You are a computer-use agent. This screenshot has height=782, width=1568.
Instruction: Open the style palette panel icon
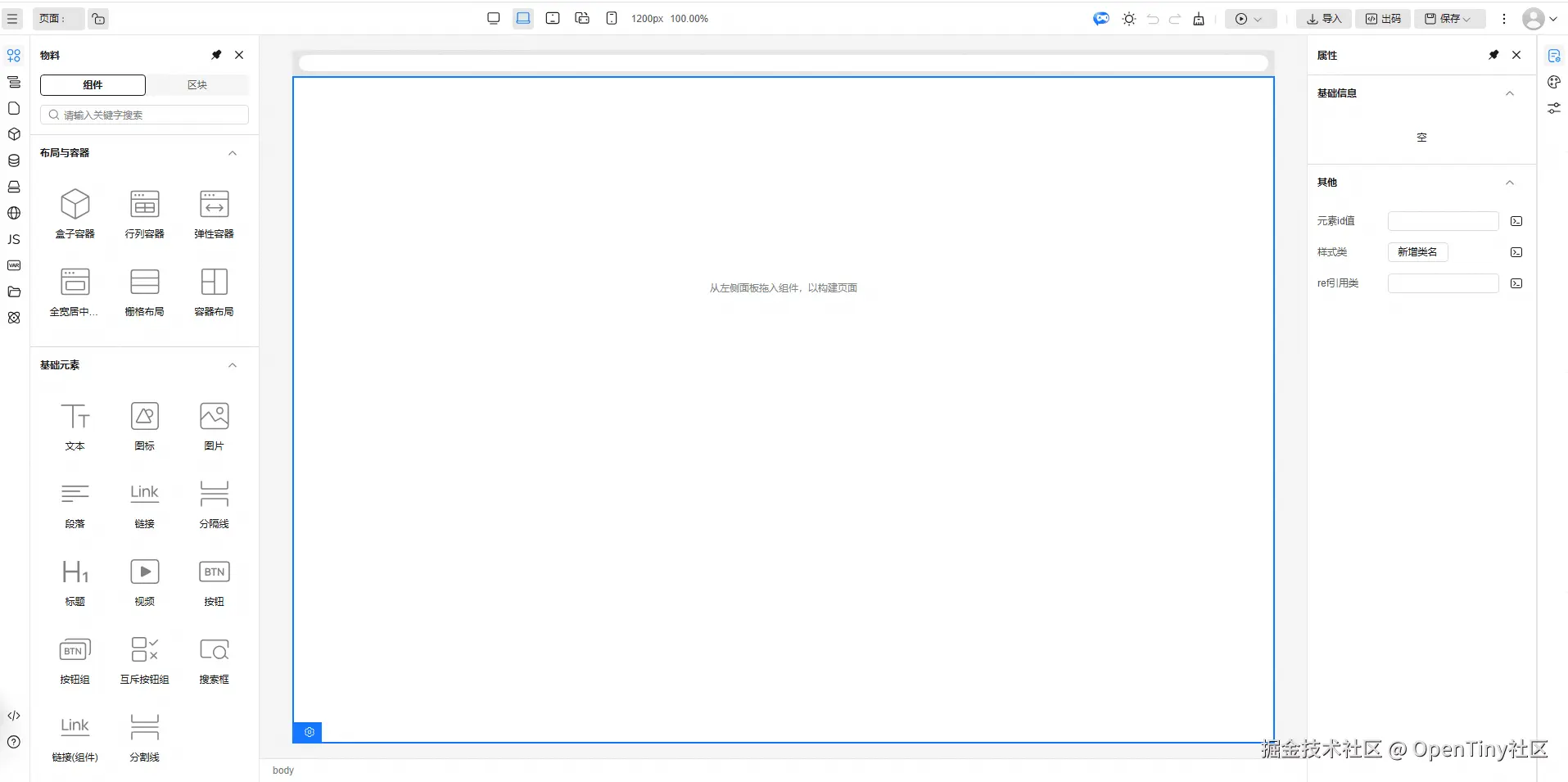[x=1554, y=82]
